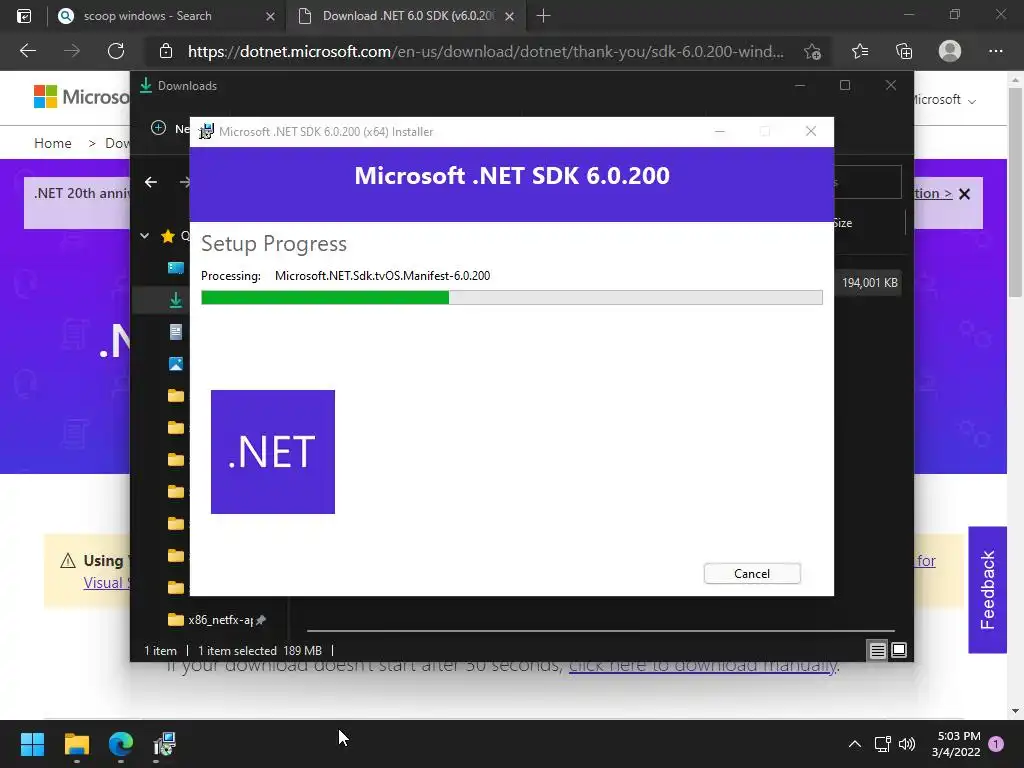This screenshot has width=1024, height=768.
Task: Open Edge Collections
Action: pos(904,51)
